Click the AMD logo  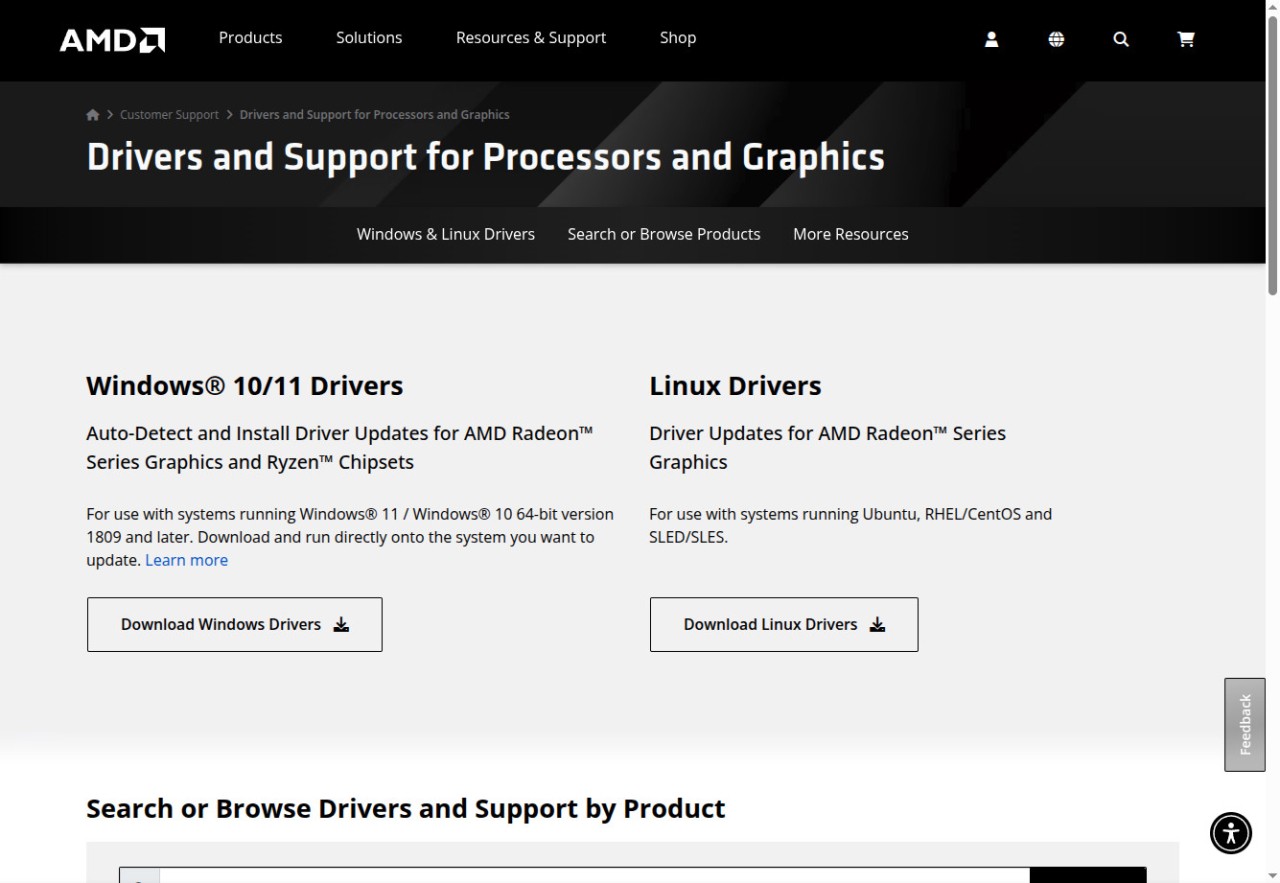[112, 40]
